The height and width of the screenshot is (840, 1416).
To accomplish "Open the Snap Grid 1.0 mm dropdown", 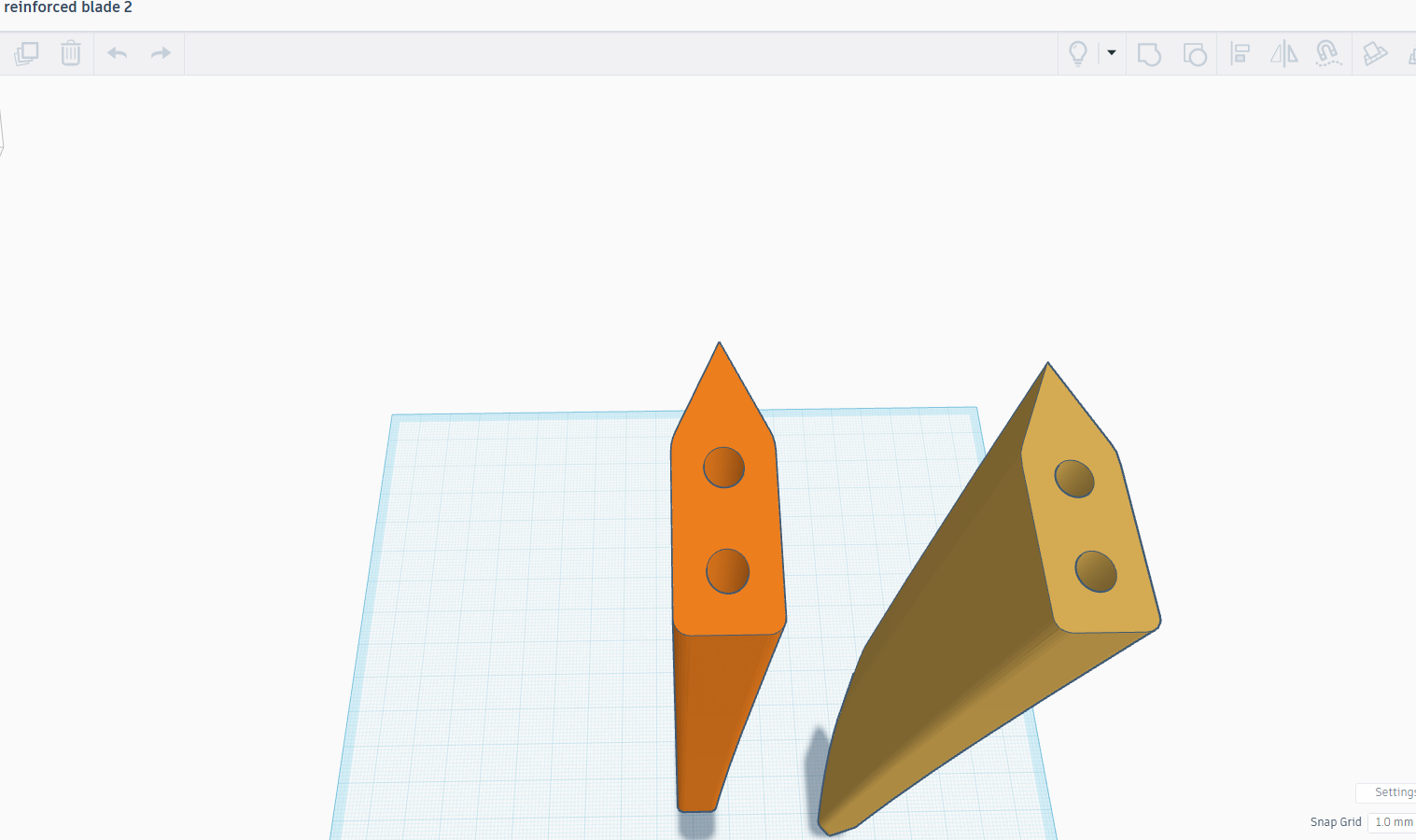I will click(x=1393, y=822).
